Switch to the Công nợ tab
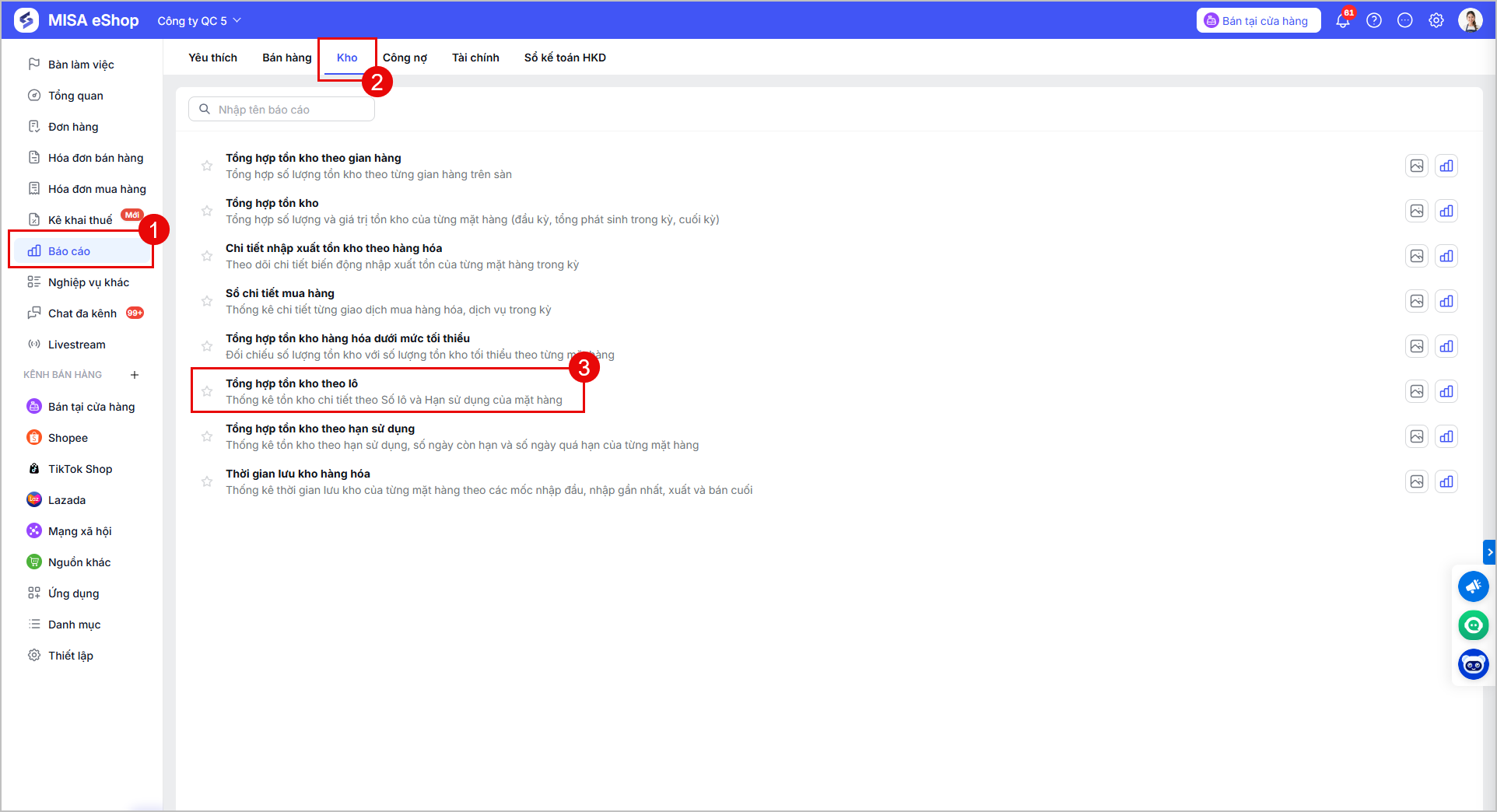 (405, 58)
